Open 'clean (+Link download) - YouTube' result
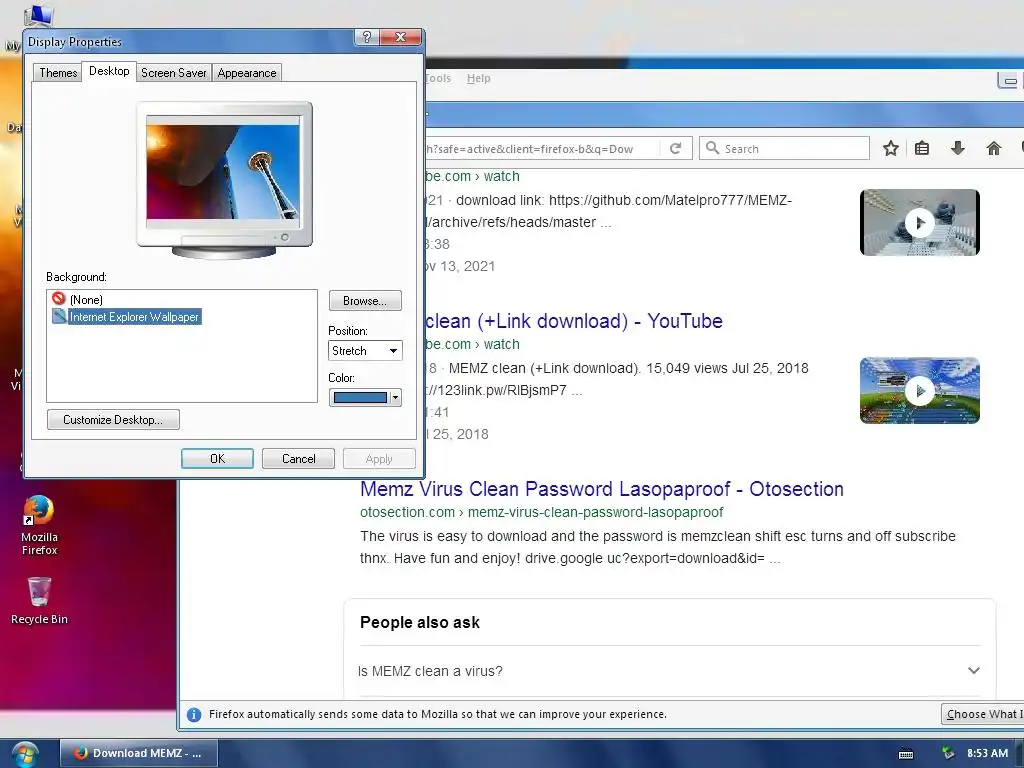Screen dimensions: 1024x768 (x=574, y=321)
